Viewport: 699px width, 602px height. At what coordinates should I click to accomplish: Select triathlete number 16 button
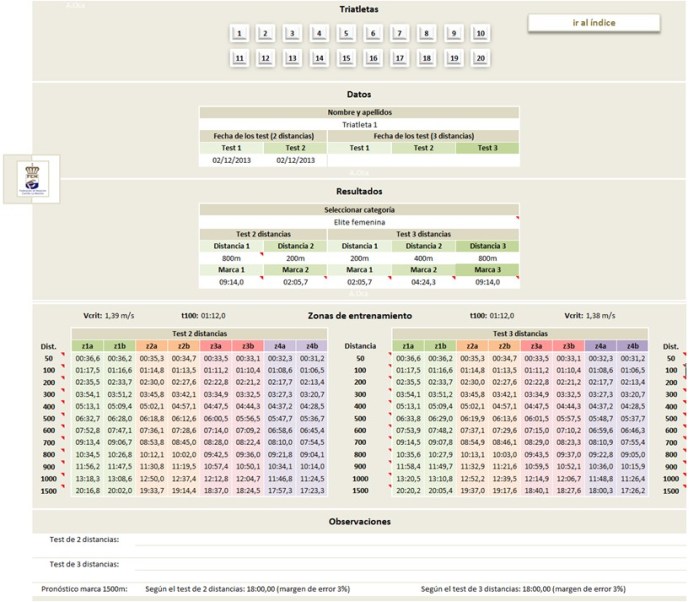[372, 58]
